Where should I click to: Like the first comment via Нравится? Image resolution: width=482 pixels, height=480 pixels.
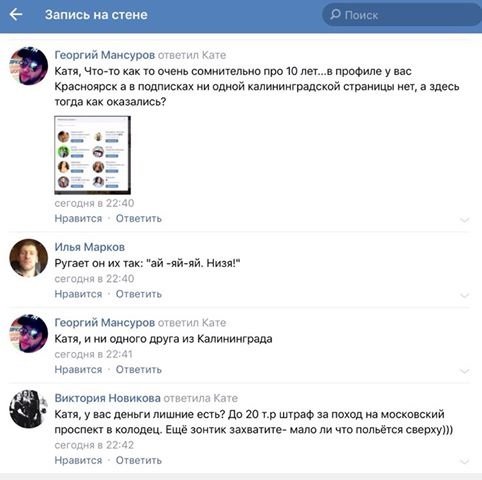[78, 219]
